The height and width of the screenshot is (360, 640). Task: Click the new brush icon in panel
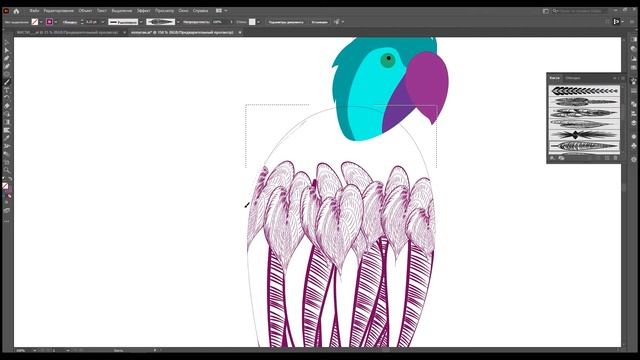click(607, 158)
